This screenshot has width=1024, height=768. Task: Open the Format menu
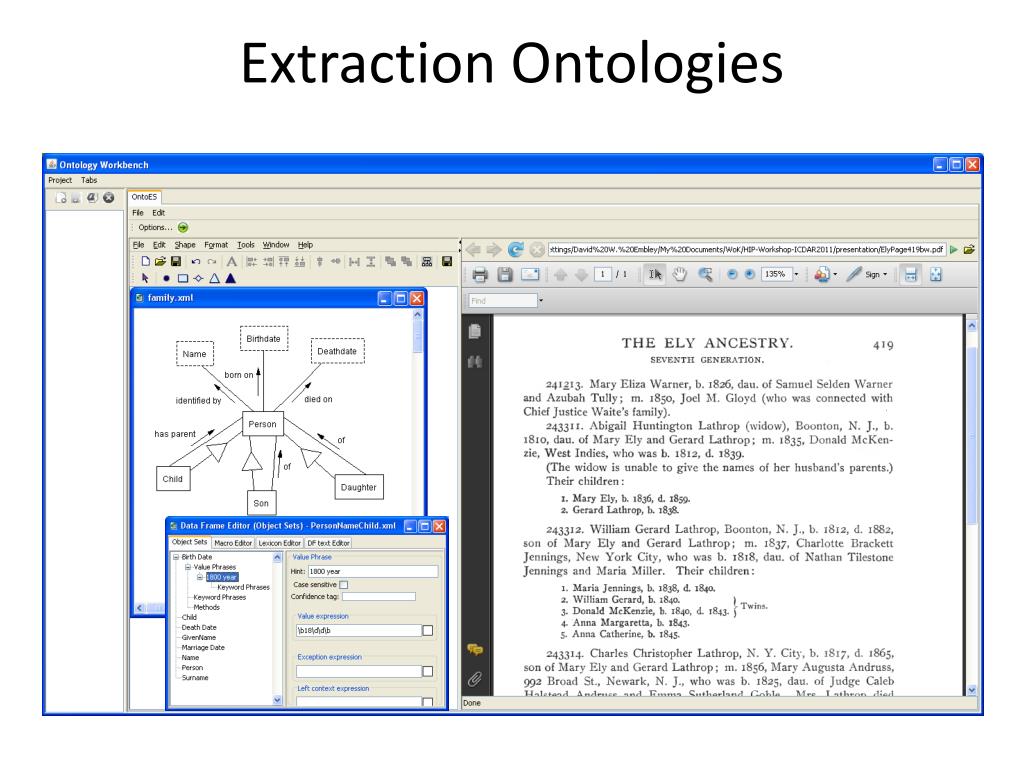tap(216, 245)
